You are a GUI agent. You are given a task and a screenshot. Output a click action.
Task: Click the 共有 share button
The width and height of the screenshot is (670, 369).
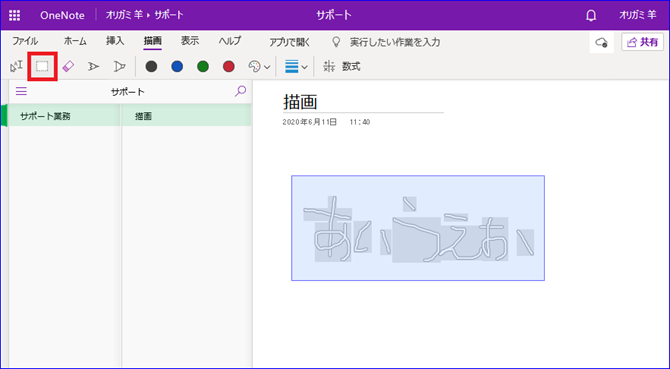(x=642, y=42)
